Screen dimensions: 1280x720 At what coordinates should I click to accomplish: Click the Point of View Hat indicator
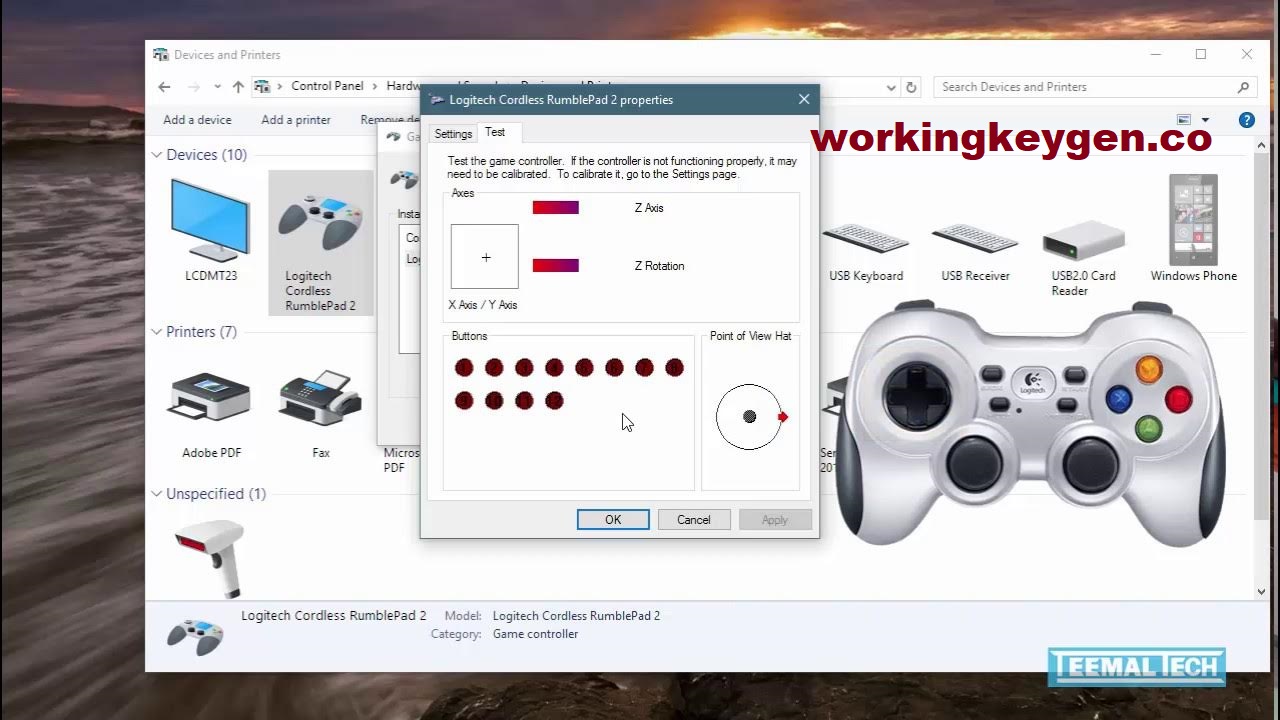coord(748,418)
